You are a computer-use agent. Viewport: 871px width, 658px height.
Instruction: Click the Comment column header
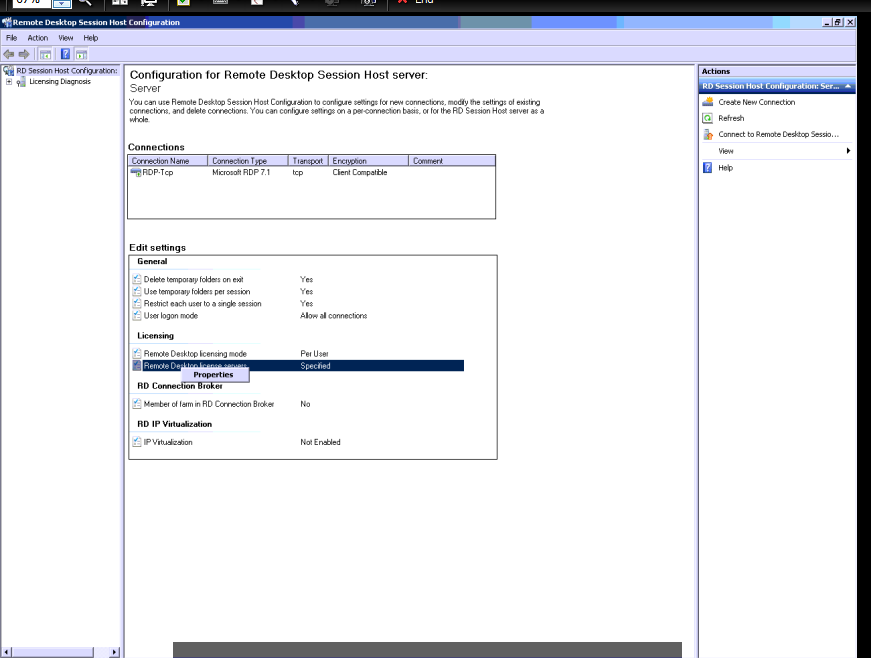(x=452, y=161)
